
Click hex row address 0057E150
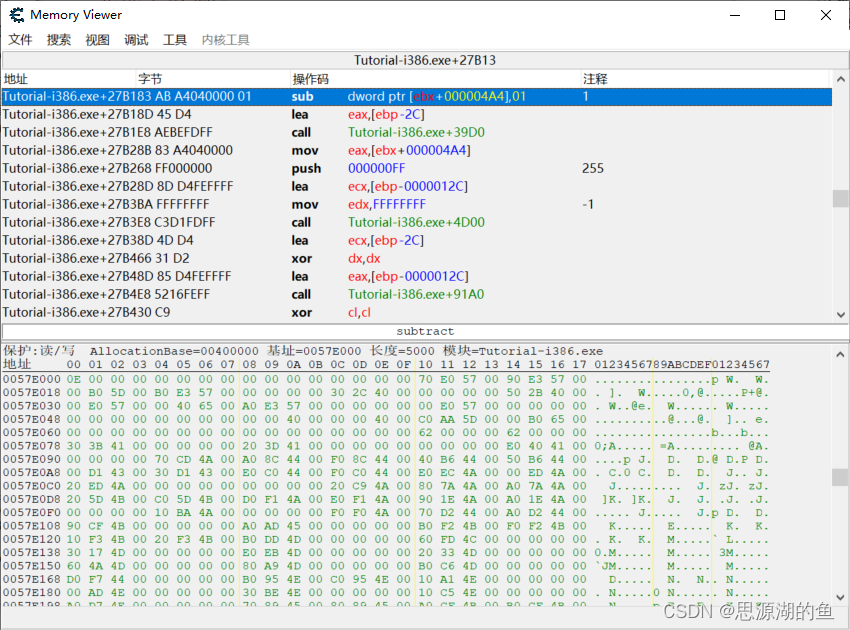tap(32, 566)
